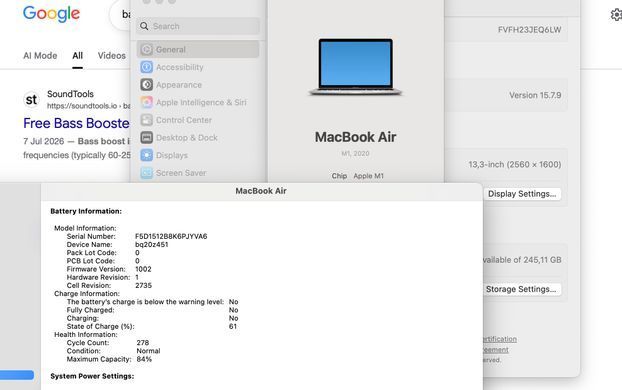Click the Control Center icon
This screenshot has height=390, width=622.
pyautogui.click(x=146, y=120)
